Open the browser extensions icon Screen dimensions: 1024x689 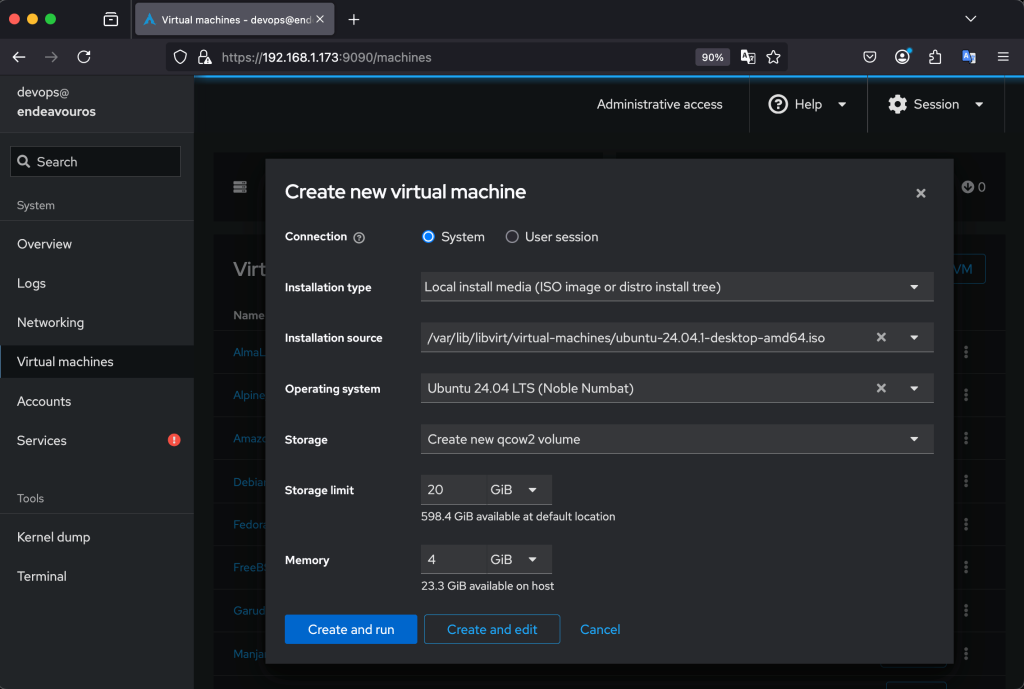point(935,57)
